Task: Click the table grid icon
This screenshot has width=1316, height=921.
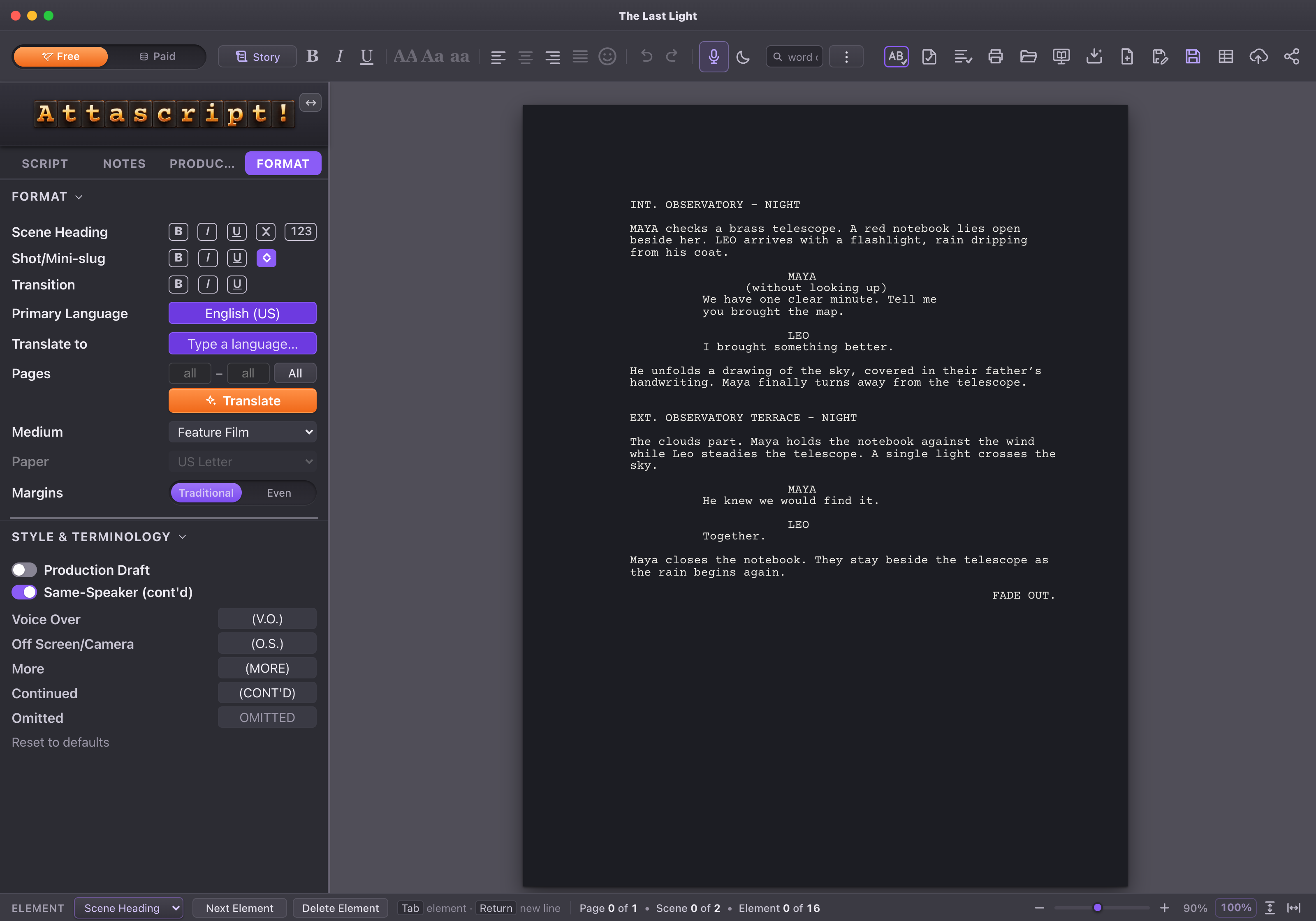Action: pos(1226,56)
